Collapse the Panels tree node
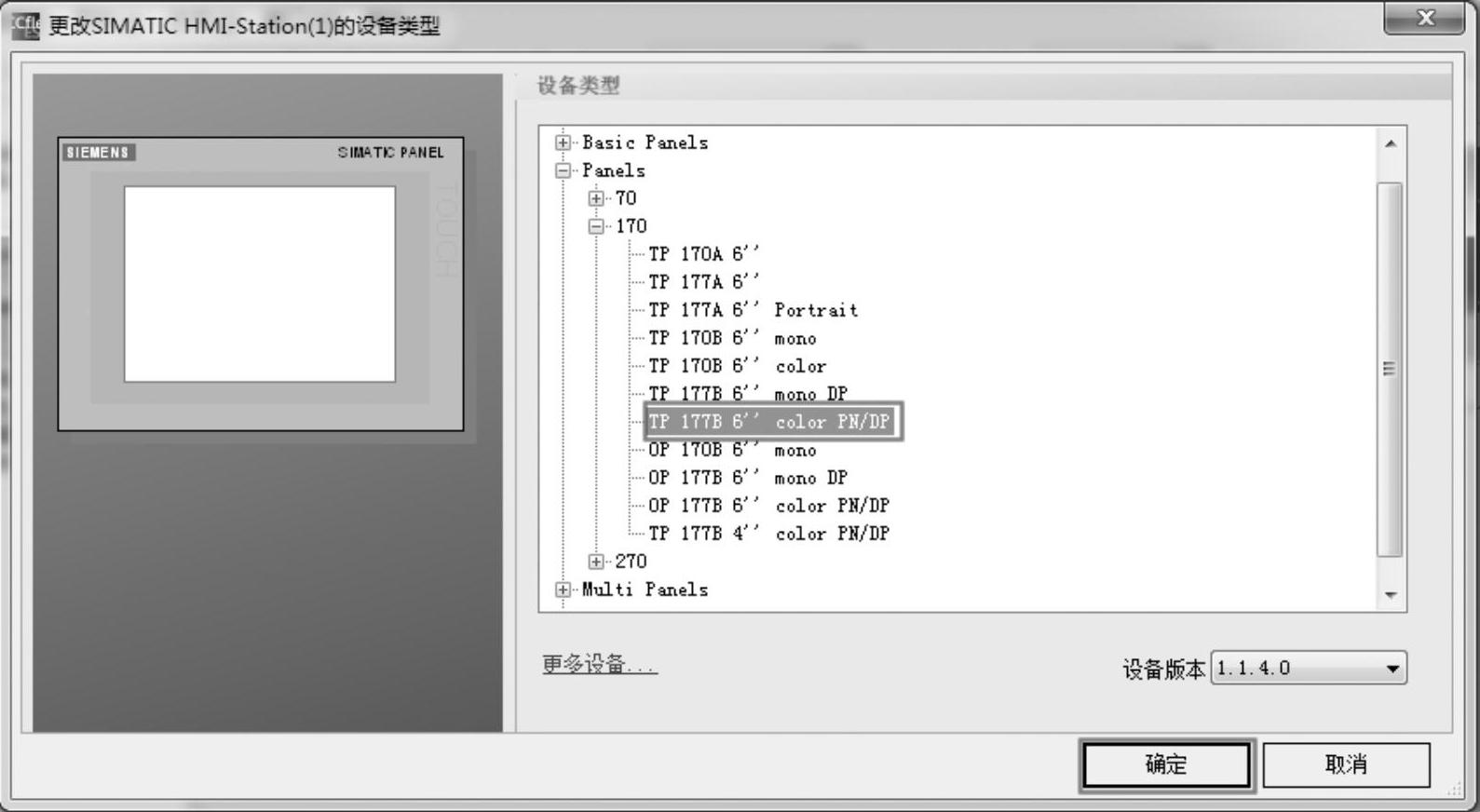 563,170
